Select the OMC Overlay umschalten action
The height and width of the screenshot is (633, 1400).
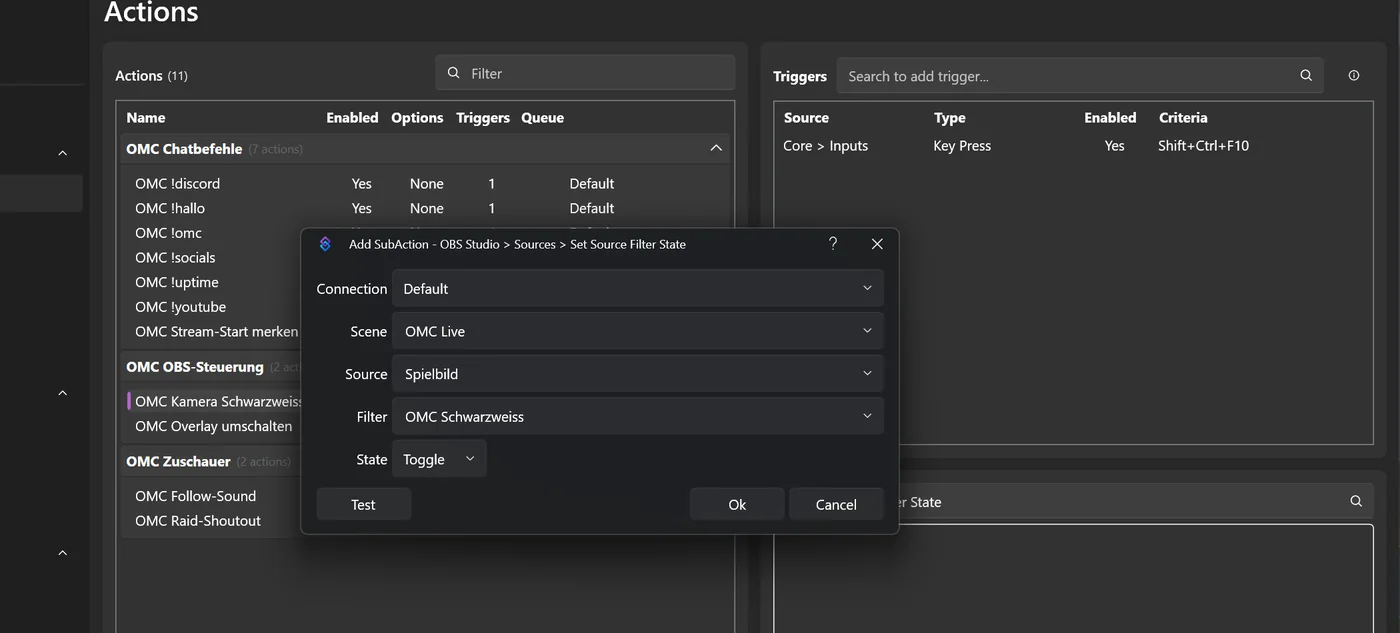coord(213,426)
